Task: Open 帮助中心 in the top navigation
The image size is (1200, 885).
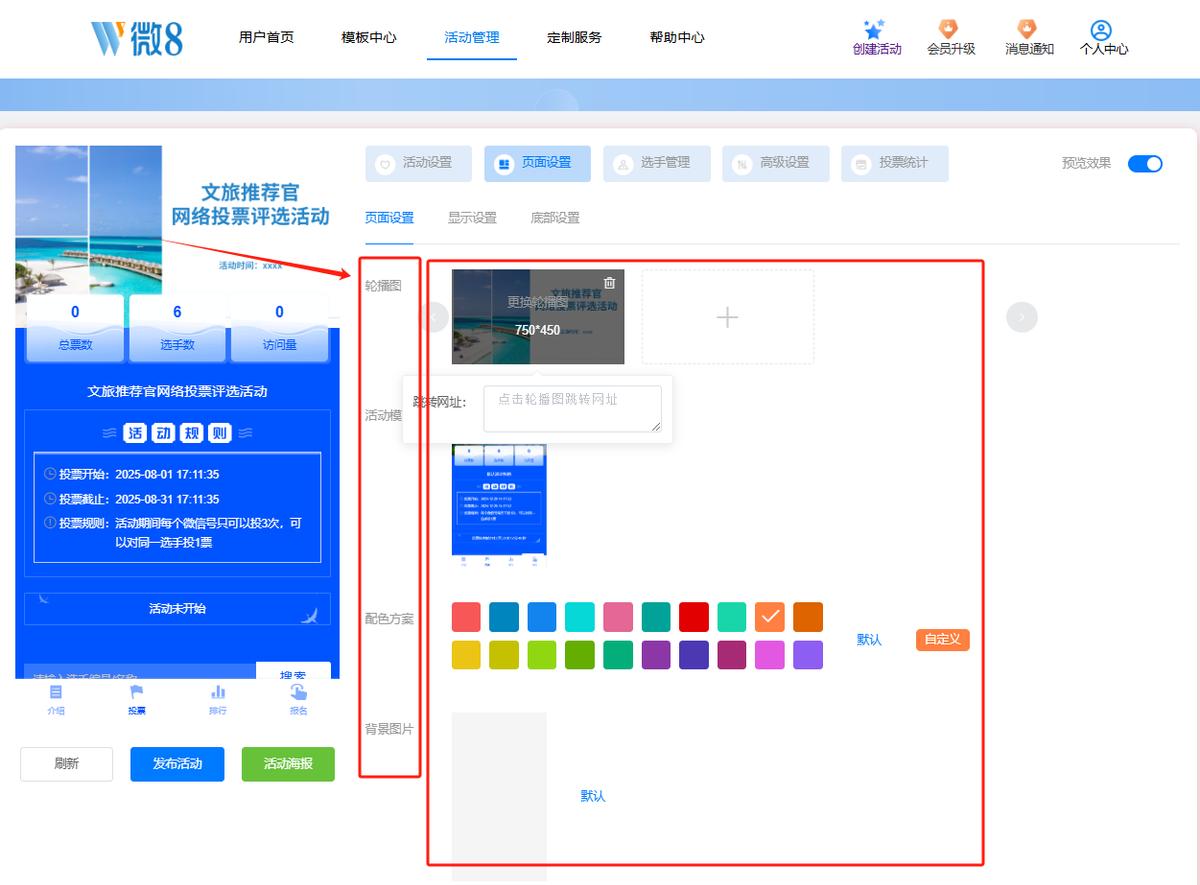Action: (677, 37)
